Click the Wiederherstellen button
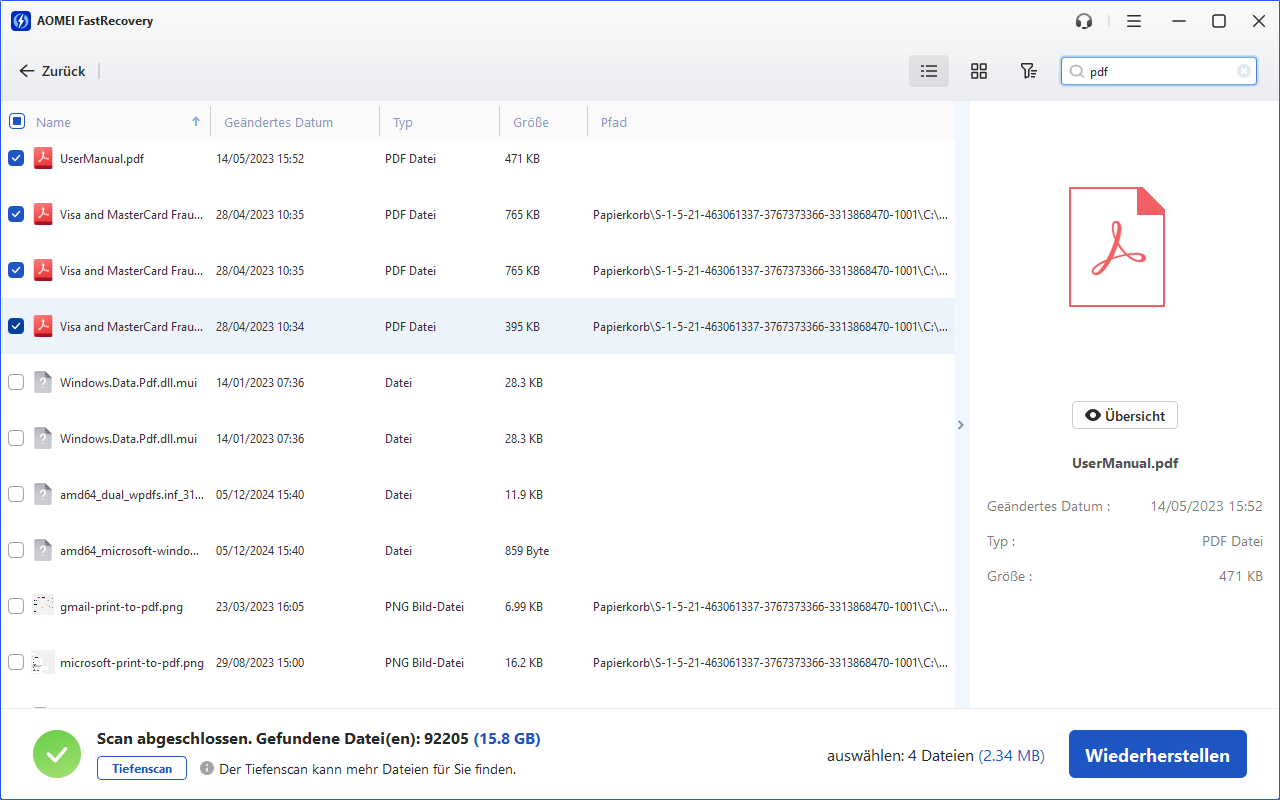The height and width of the screenshot is (800, 1280). 1157,755
